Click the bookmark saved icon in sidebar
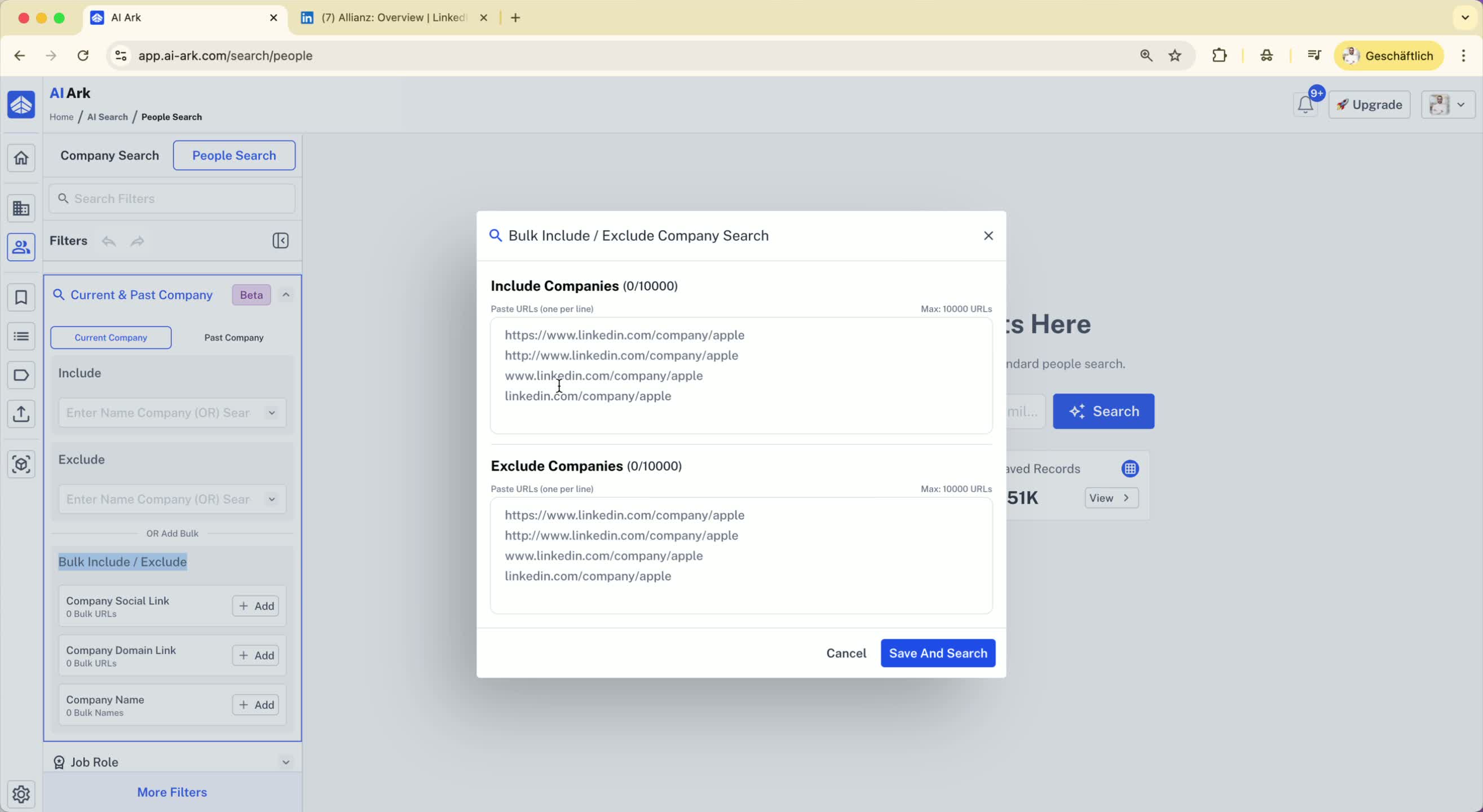Image resolution: width=1483 pixels, height=812 pixels. pos(21,297)
